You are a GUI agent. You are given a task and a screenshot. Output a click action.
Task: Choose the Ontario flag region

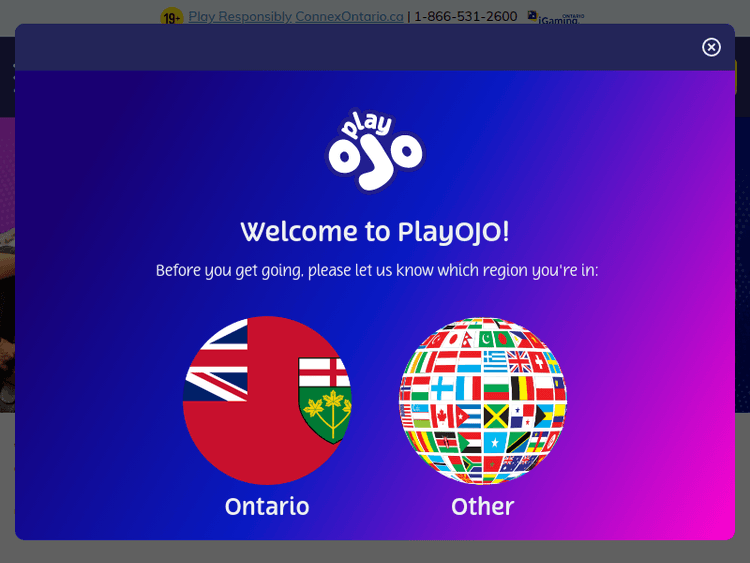coord(267,400)
